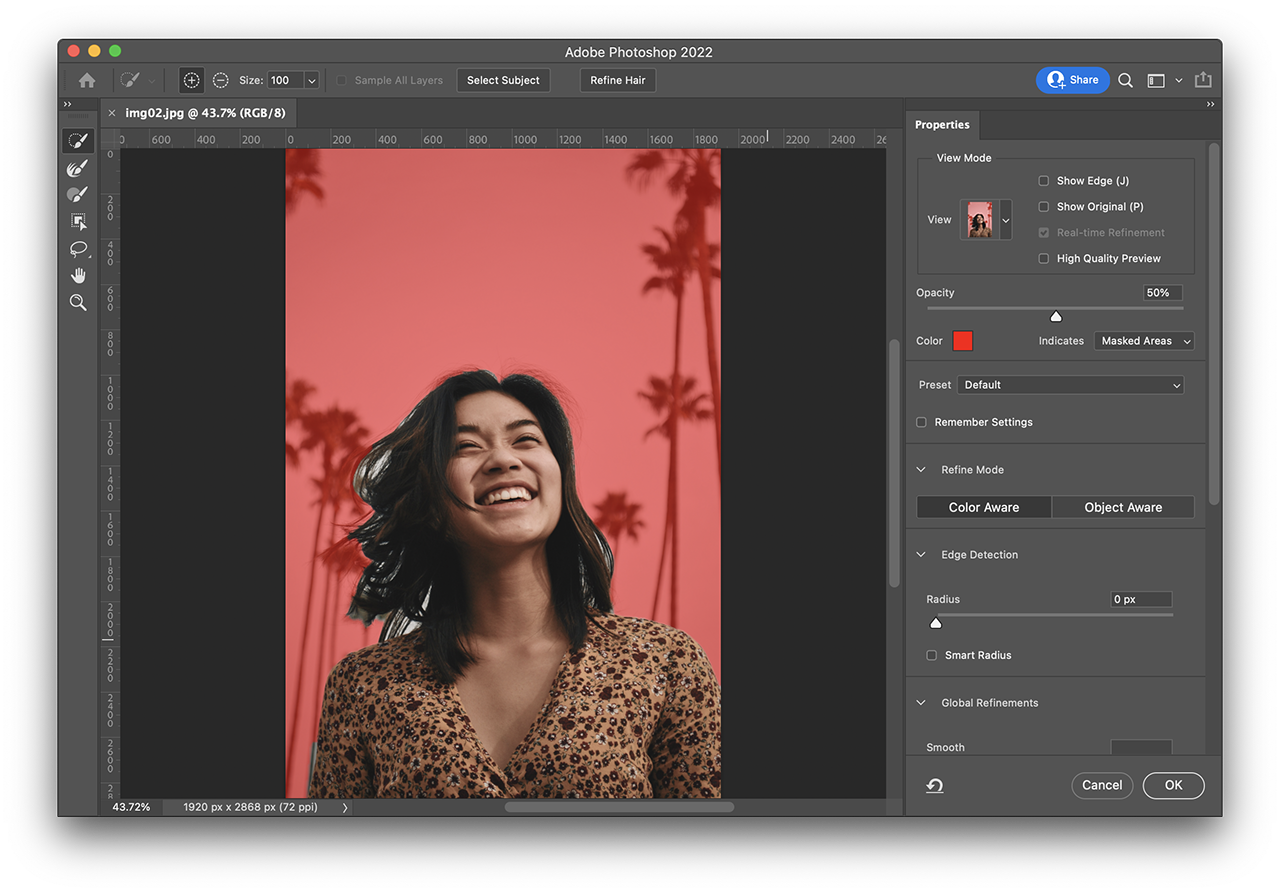Click the canvas vertical scrollbar
1280x893 pixels.
point(893,463)
